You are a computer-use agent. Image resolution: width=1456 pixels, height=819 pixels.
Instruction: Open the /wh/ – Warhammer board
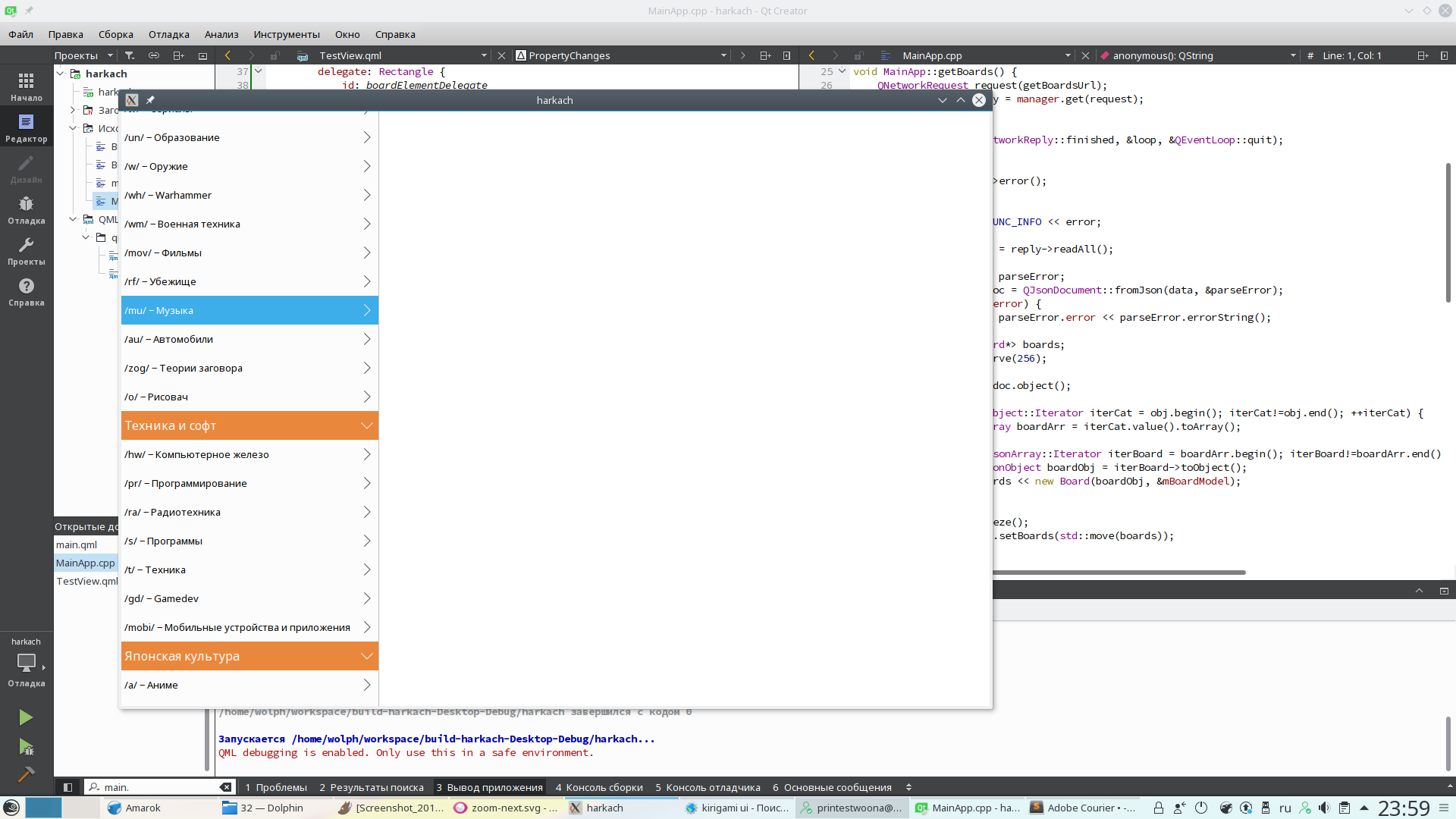point(249,195)
